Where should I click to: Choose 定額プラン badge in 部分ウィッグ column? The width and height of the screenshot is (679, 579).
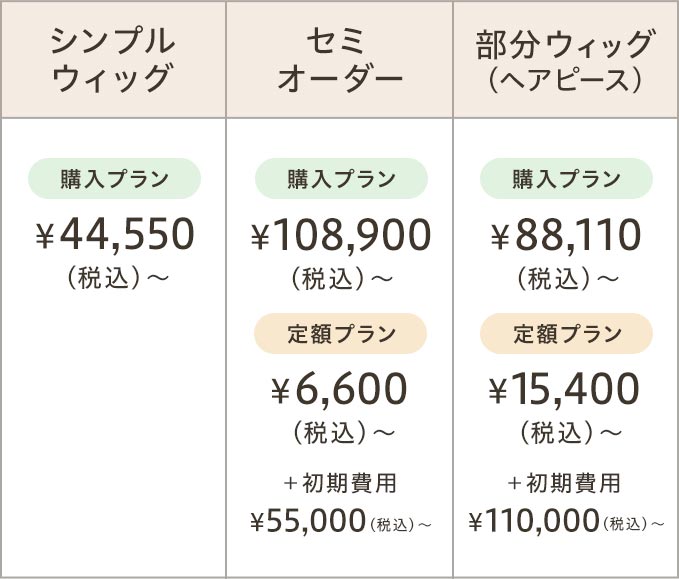click(566, 334)
